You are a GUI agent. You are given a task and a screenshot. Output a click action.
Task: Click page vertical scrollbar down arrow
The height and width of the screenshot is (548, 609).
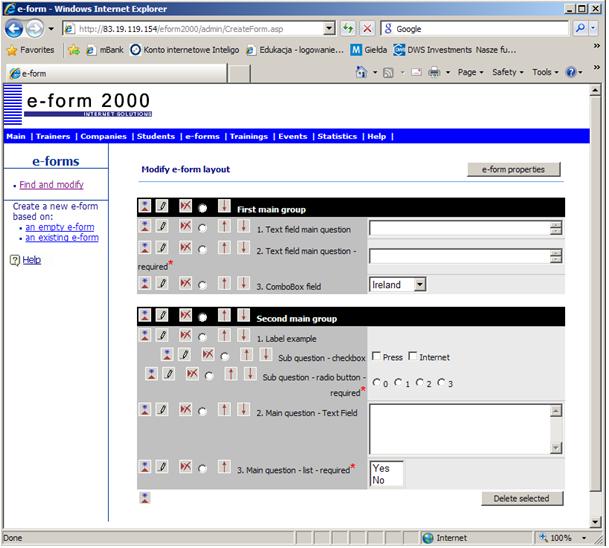(597, 524)
